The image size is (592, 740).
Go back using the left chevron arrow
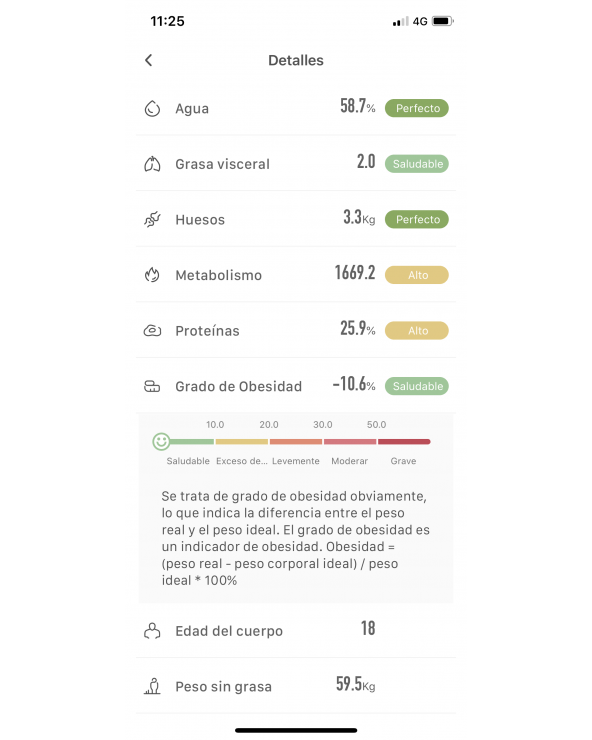coord(148,60)
